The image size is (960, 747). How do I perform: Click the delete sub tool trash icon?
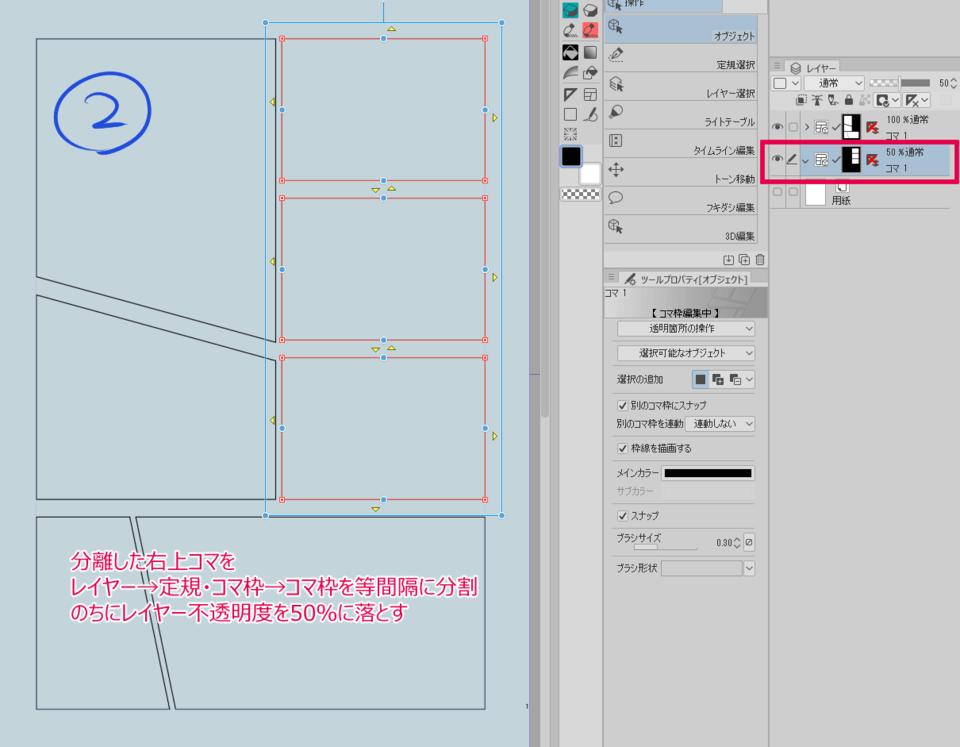pos(760,260)
